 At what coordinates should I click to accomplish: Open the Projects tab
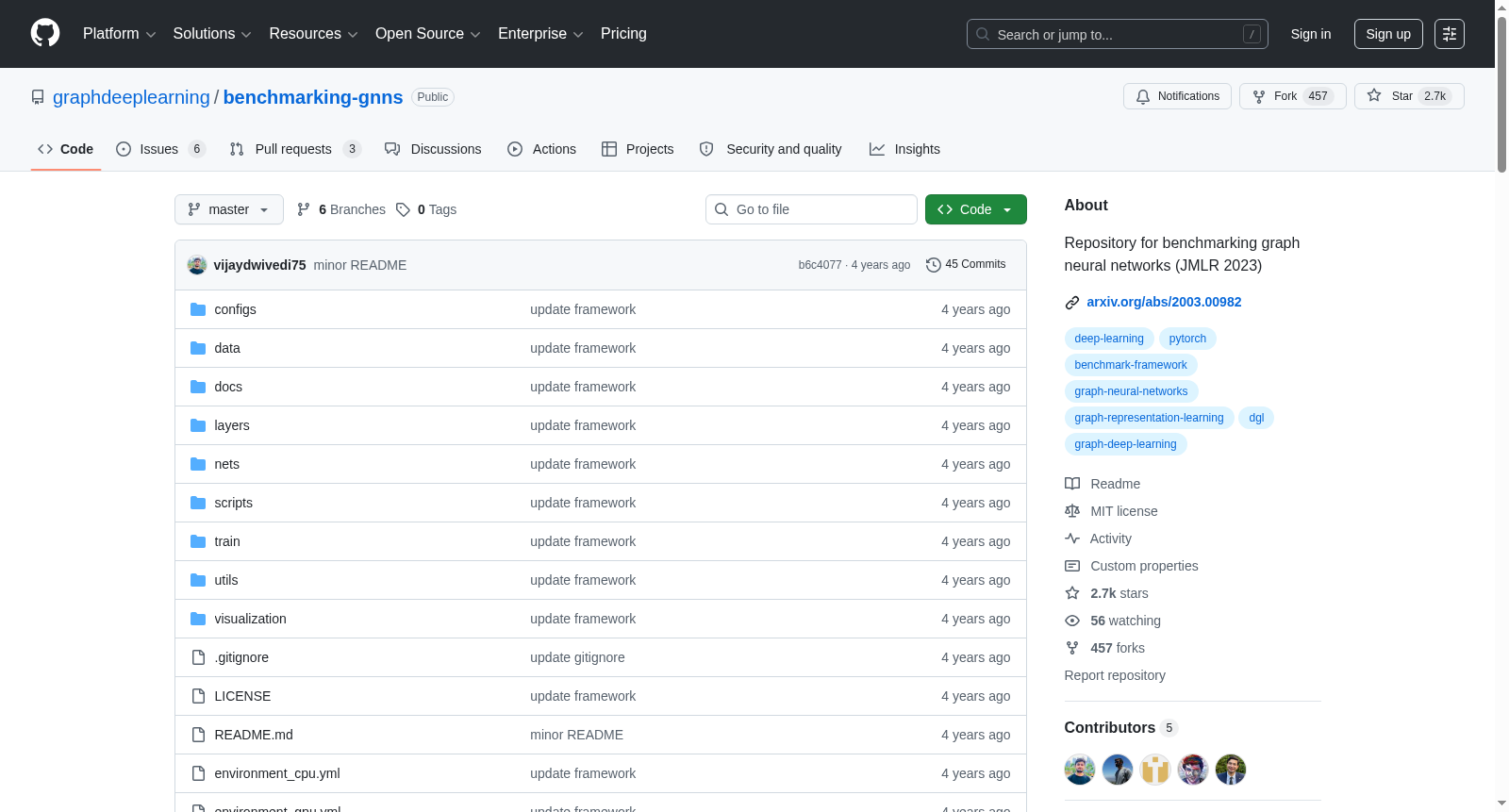click(x=638, y=149)
